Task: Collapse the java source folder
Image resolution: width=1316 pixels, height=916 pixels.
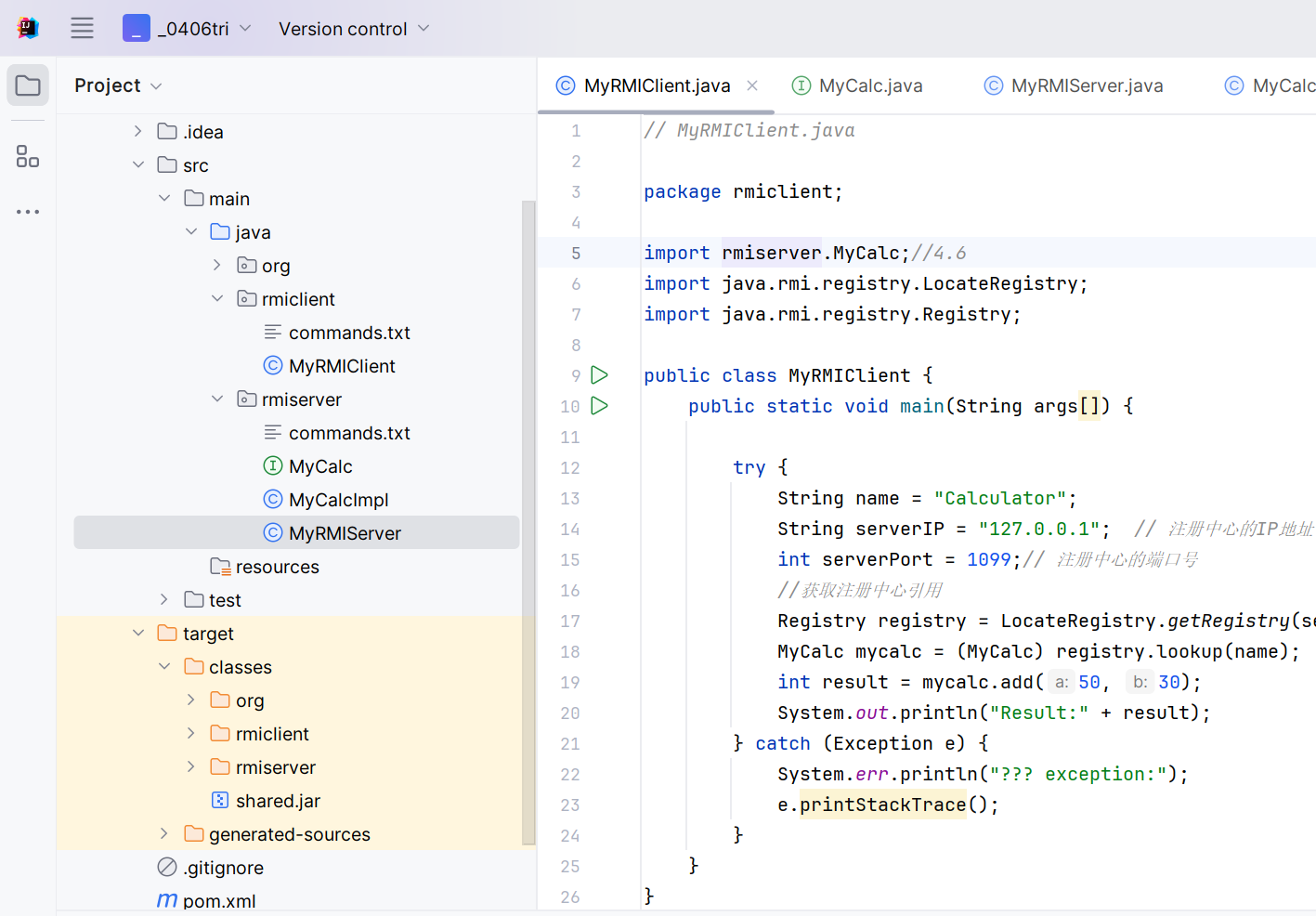Action: pos(190,231)
